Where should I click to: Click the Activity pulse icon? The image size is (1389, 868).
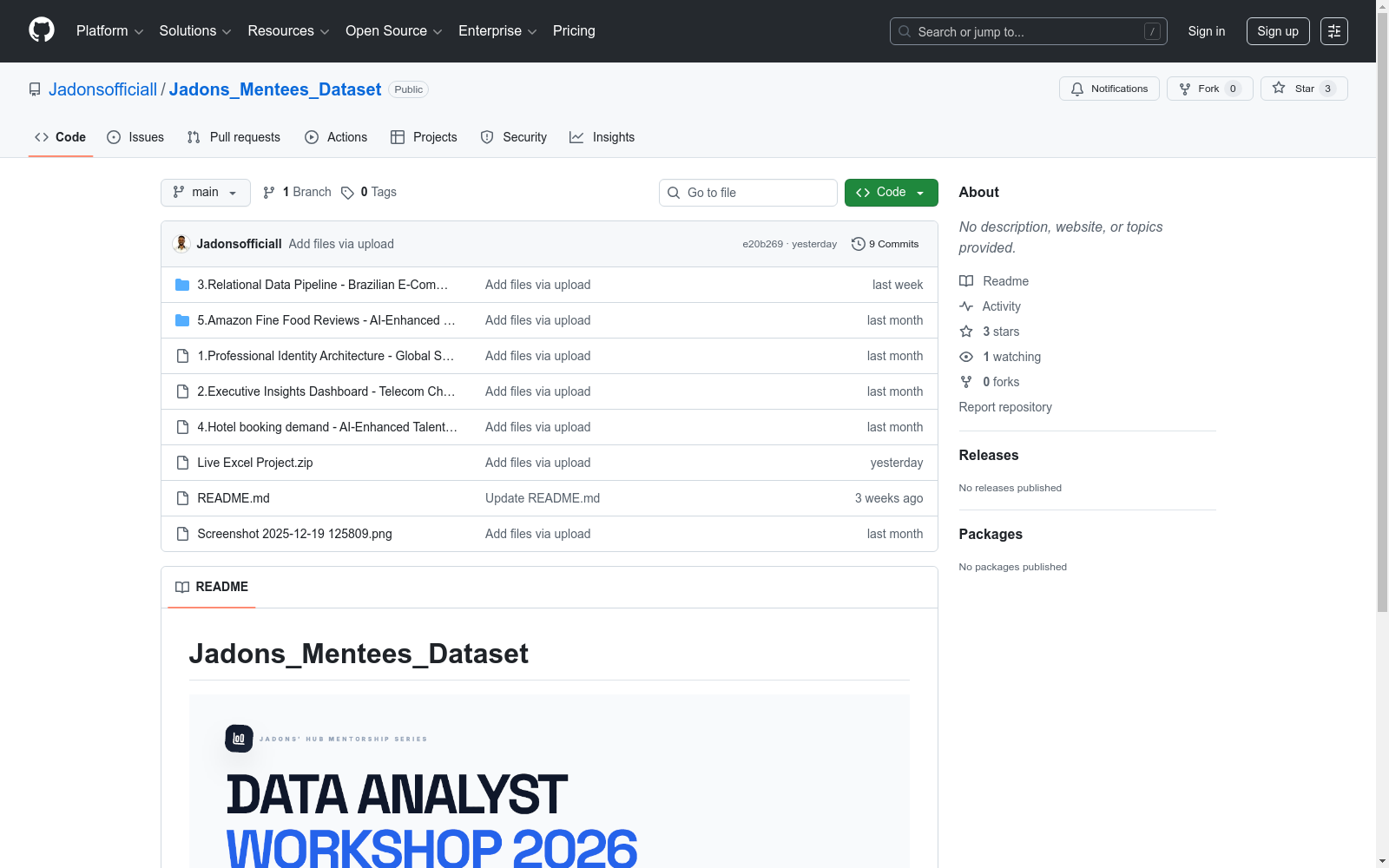click(x=966, y=306)
